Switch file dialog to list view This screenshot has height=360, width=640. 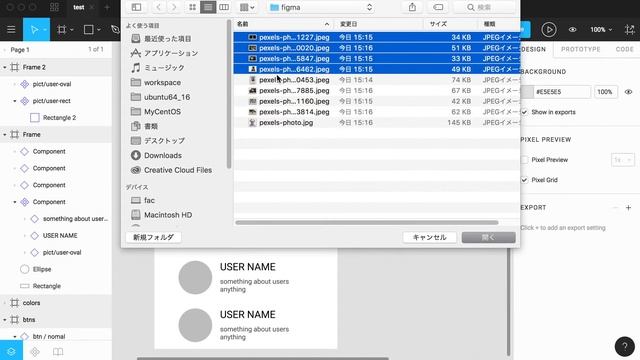click(208, 7)
